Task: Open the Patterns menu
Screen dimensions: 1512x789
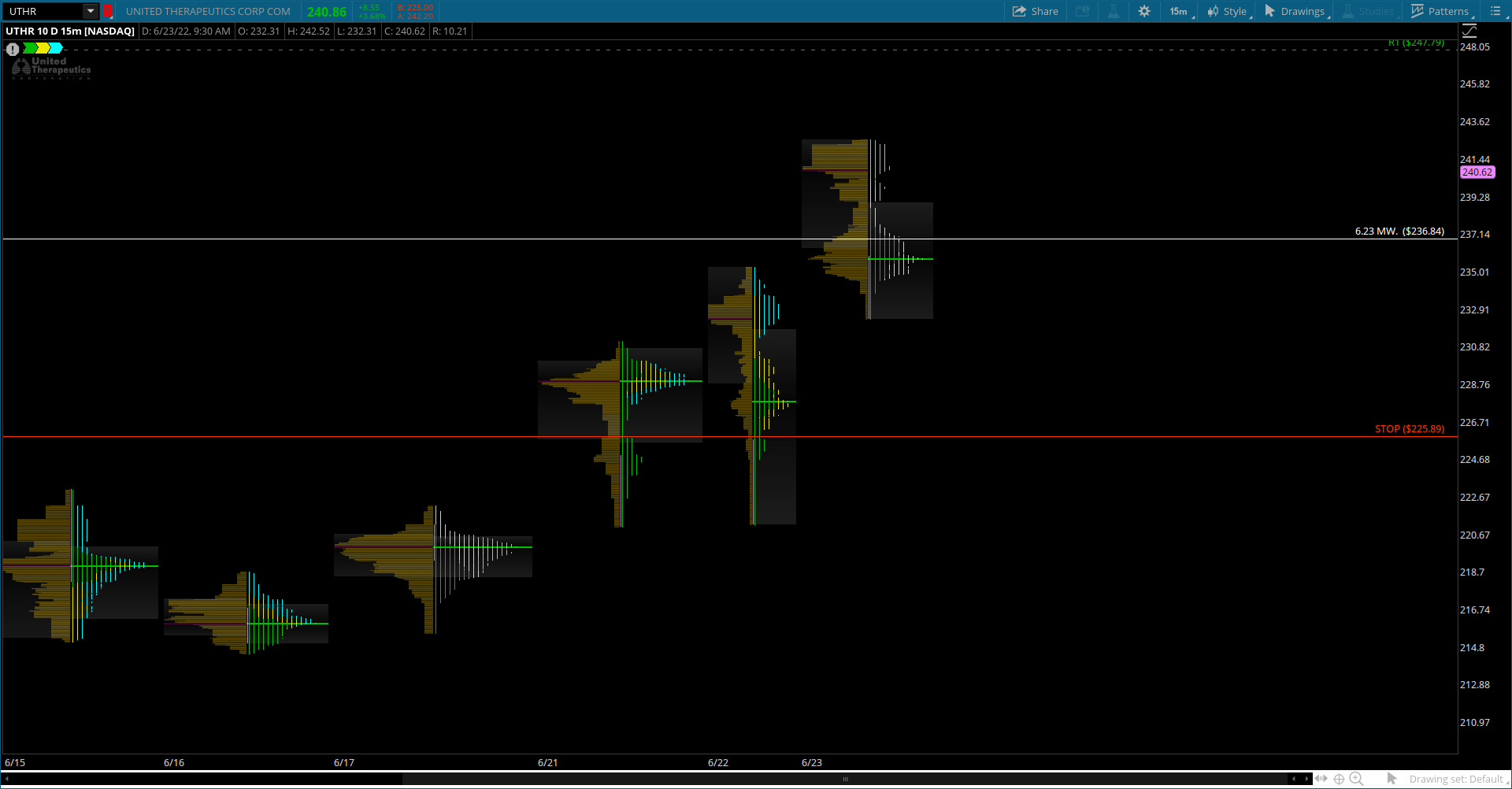Action: coord(1441,11)
